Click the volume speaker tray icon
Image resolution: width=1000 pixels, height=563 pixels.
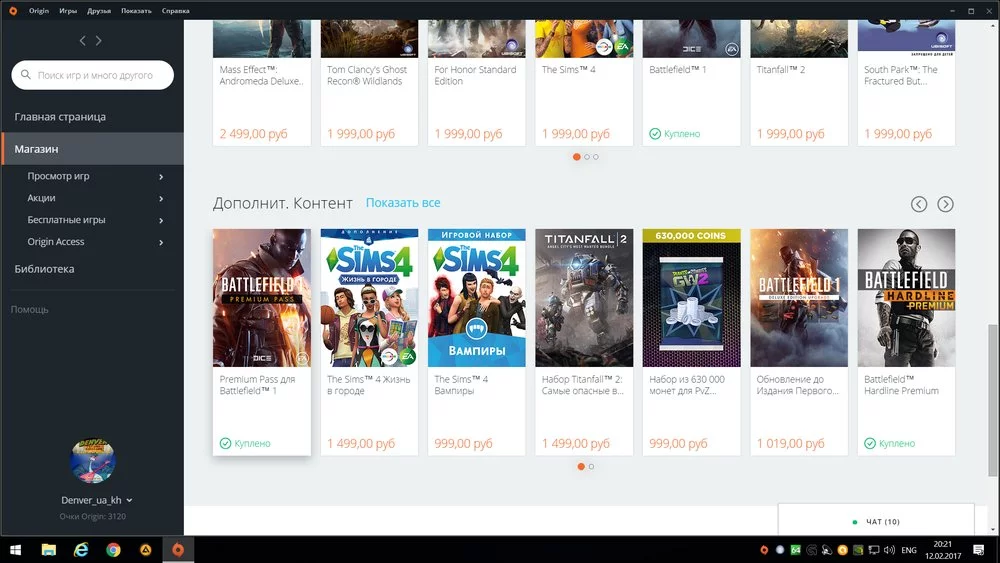point(890,550)
